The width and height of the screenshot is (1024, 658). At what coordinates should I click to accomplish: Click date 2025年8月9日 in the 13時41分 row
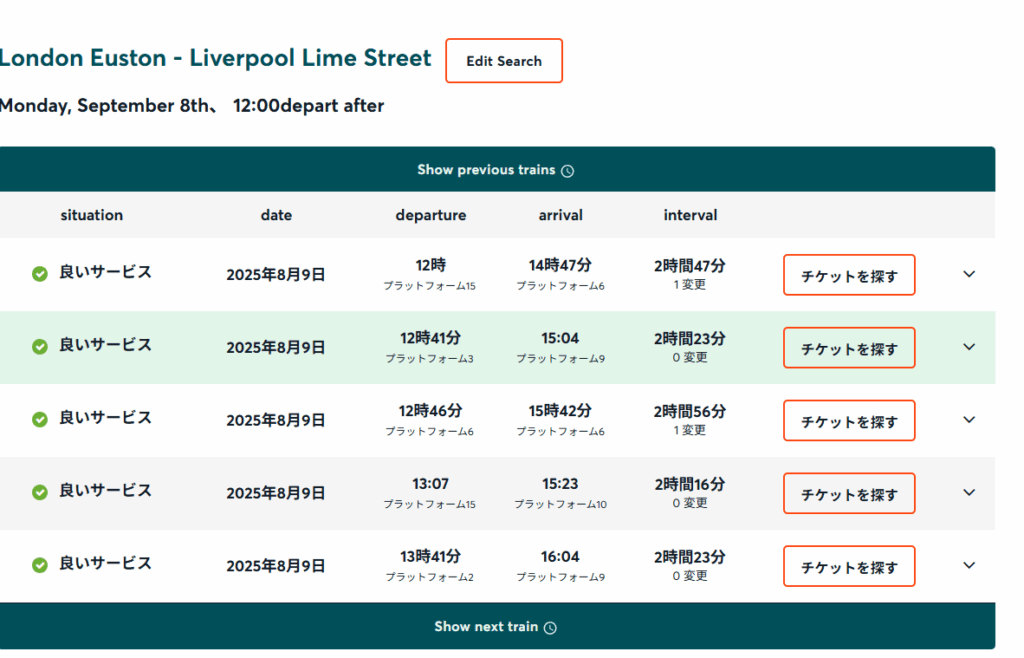click(x=276, y=566)
